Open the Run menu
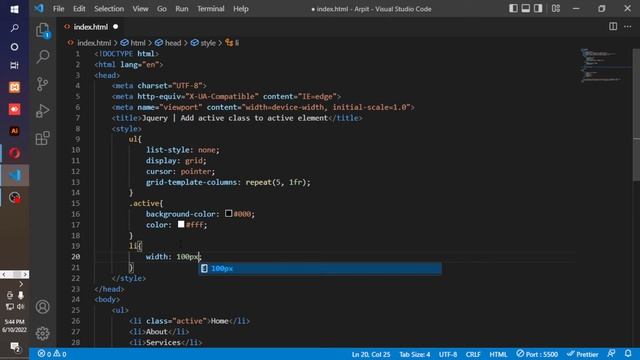This screenshot has height=360, width=640. coord(182,9)
